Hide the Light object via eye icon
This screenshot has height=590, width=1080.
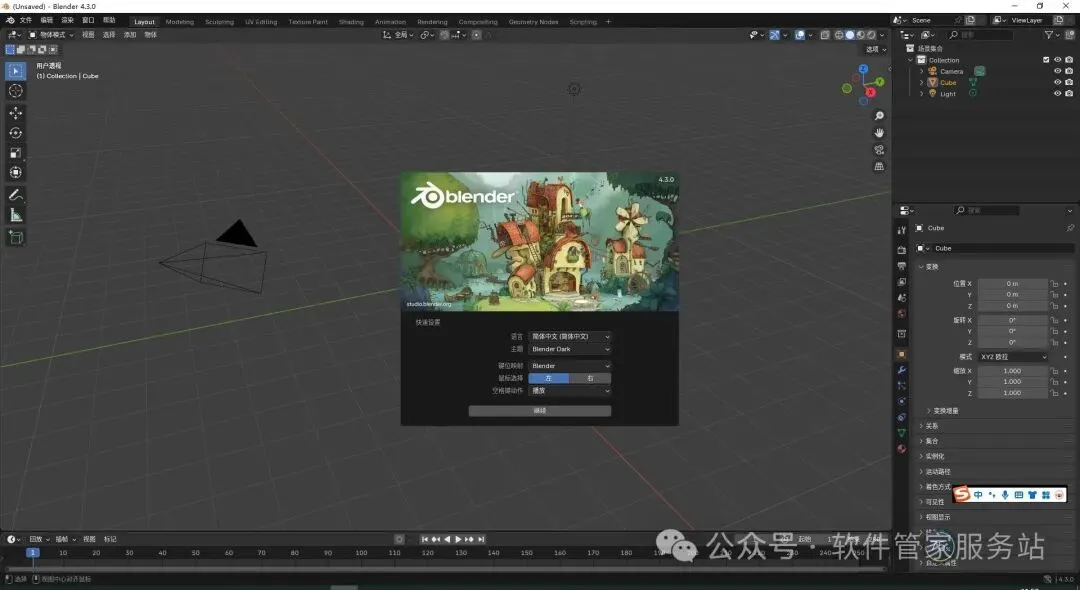pos(1057,94)
